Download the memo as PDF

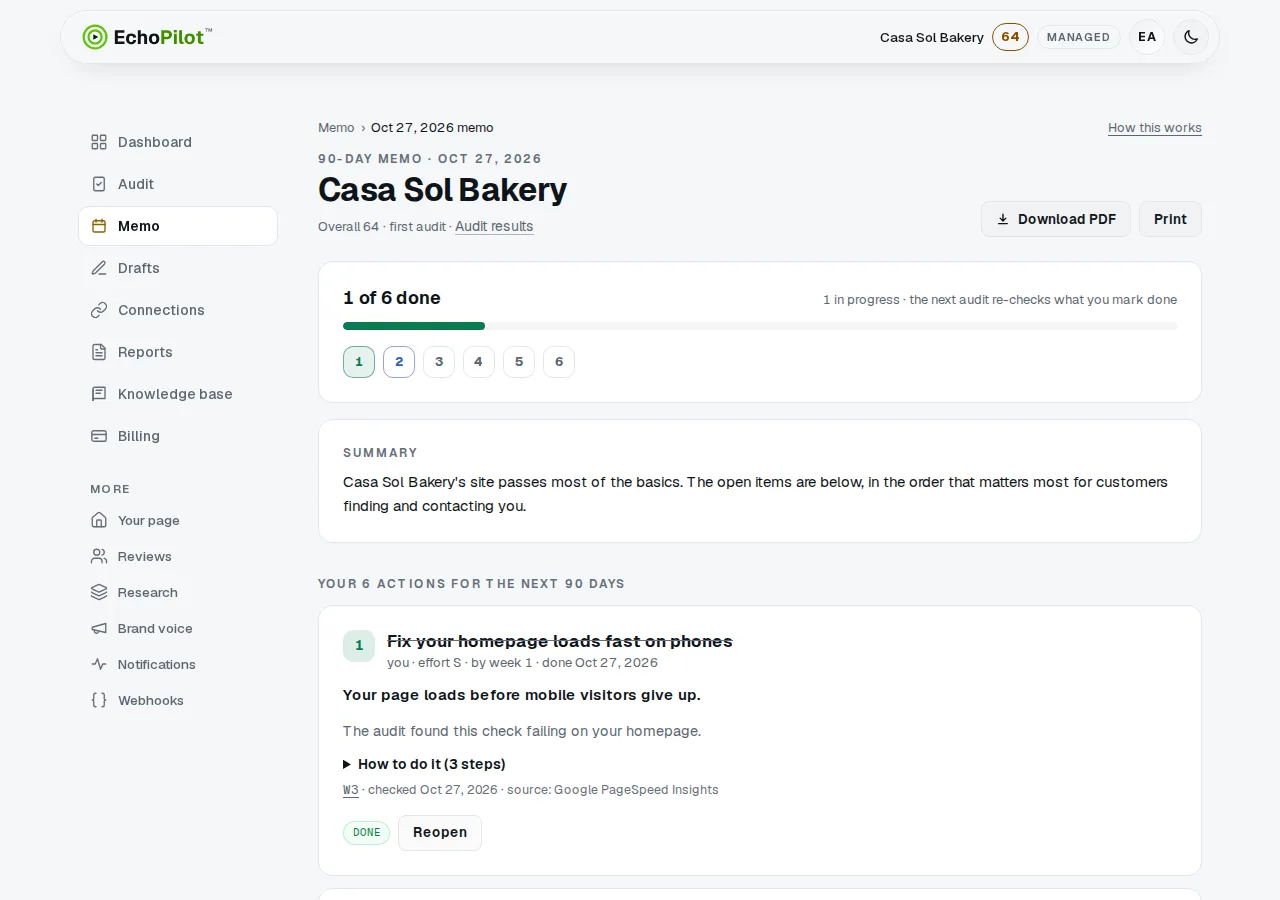[x=1056, y=219]
